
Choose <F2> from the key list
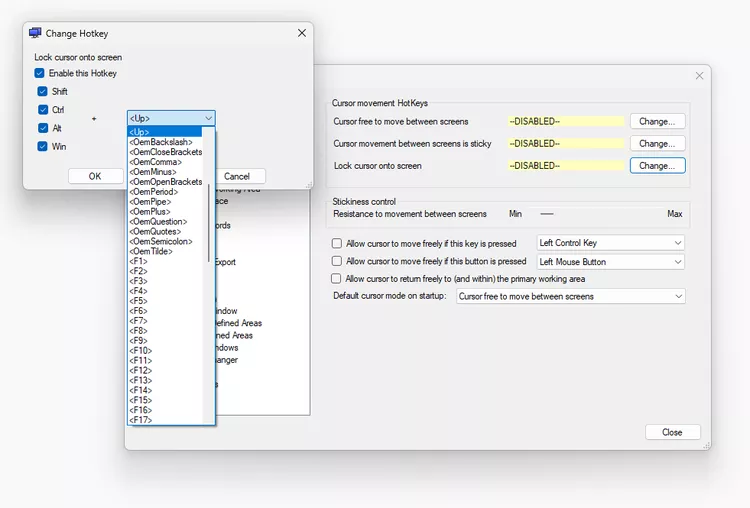(x=165, y=271)
